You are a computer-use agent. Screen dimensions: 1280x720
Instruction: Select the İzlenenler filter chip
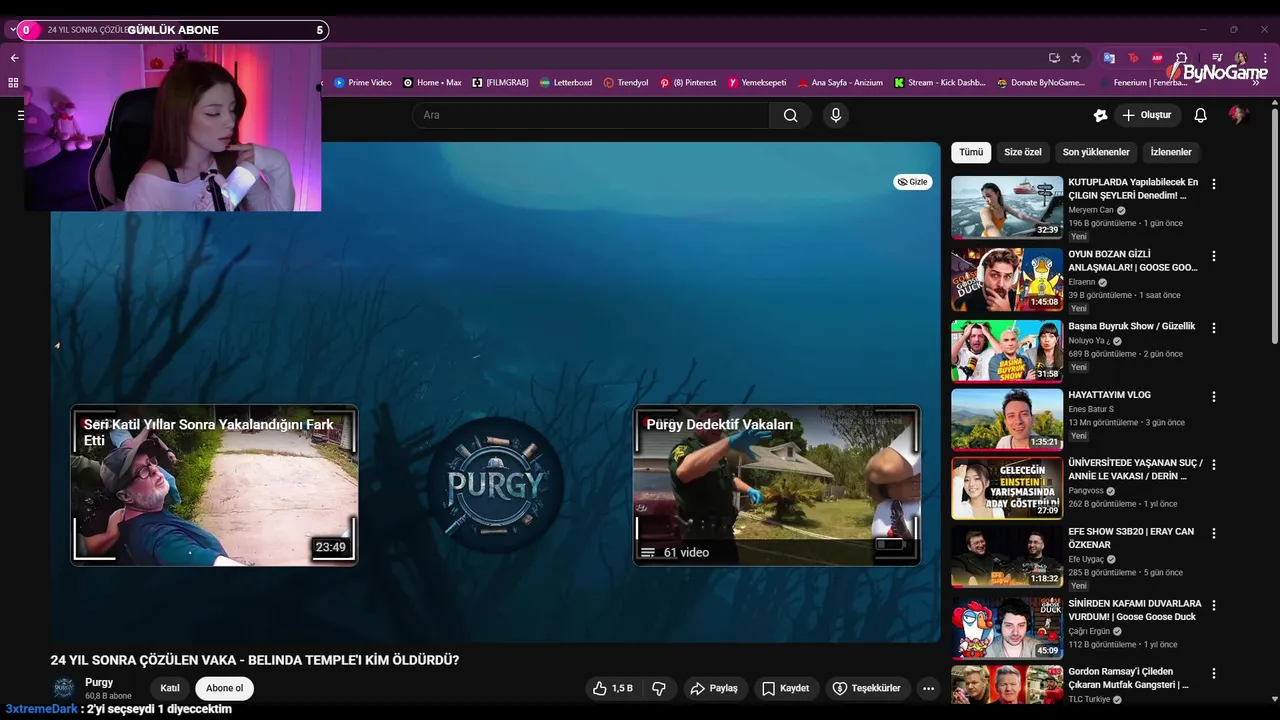(1171, 152)
